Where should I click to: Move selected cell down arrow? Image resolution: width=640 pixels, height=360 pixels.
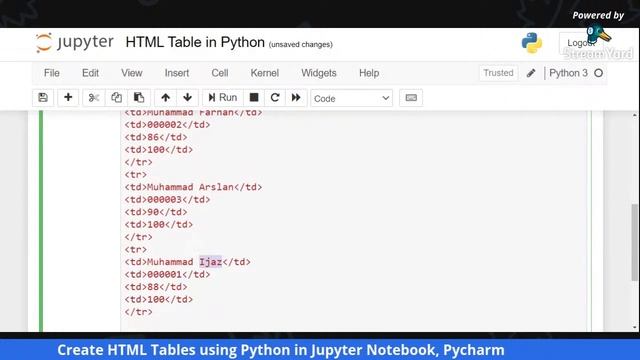tap(188, 98)
